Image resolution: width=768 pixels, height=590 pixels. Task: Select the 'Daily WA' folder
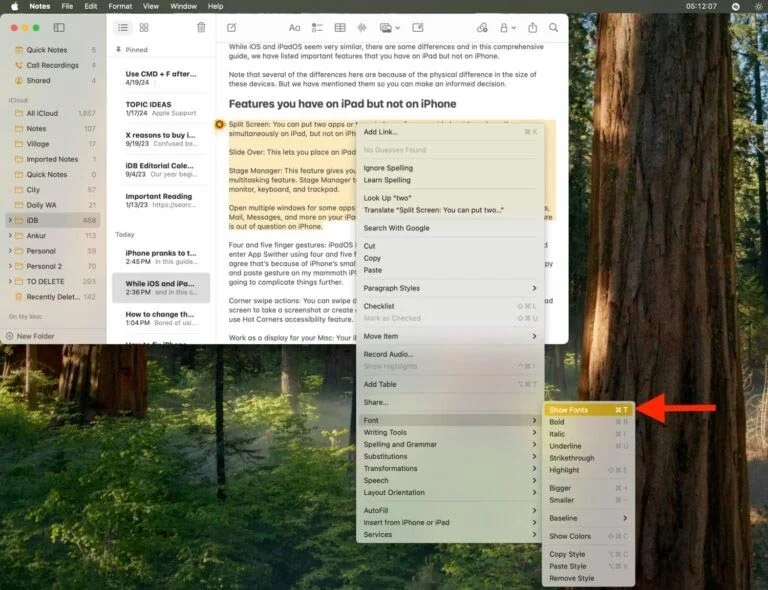[53, 205]
